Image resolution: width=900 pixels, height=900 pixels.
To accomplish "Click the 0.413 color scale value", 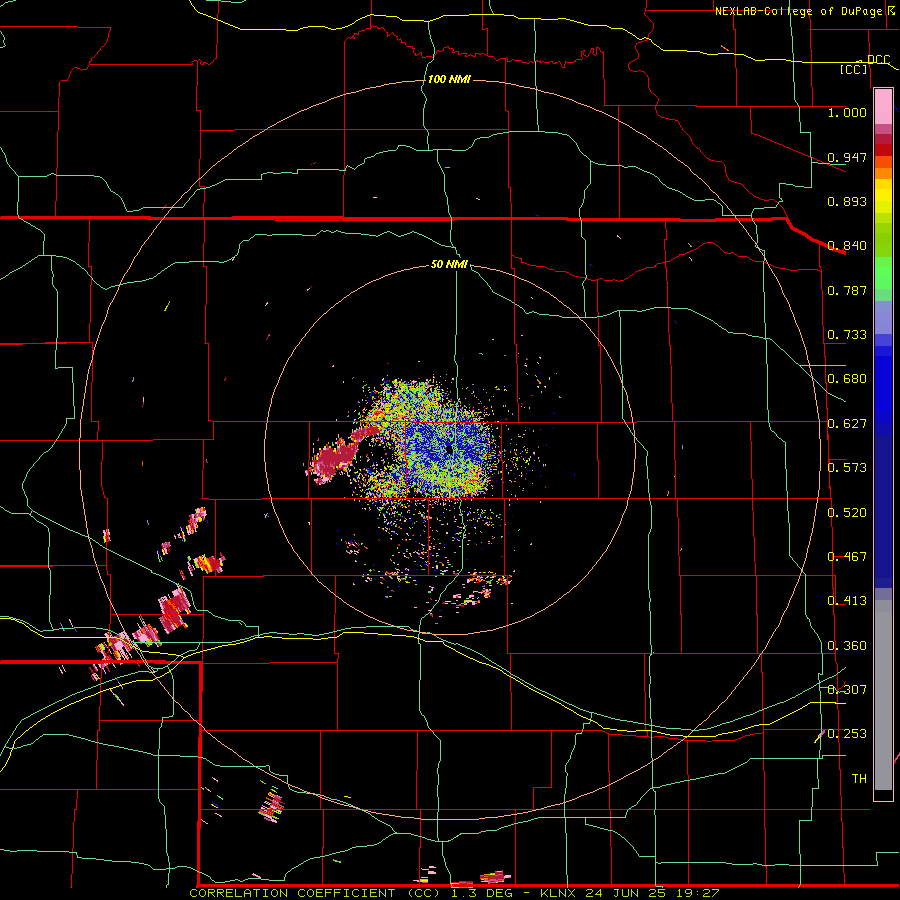I will (x=847, y=601).
